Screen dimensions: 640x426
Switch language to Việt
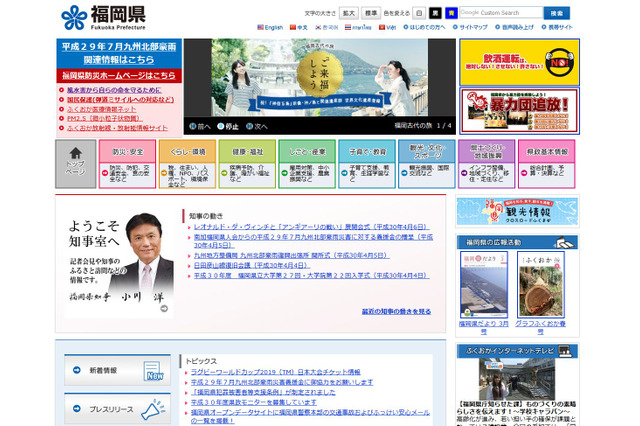tap(387, 27)
